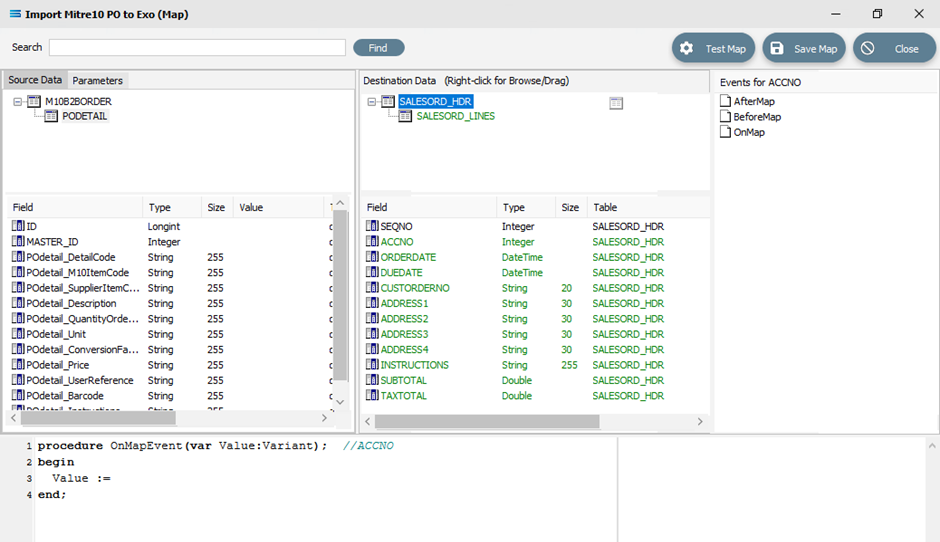Image resolution: width=940 pixels, height=542 pixels.
Task: Click the field icon beside POdetail_DetailCode
Action: tap(18, 257)
